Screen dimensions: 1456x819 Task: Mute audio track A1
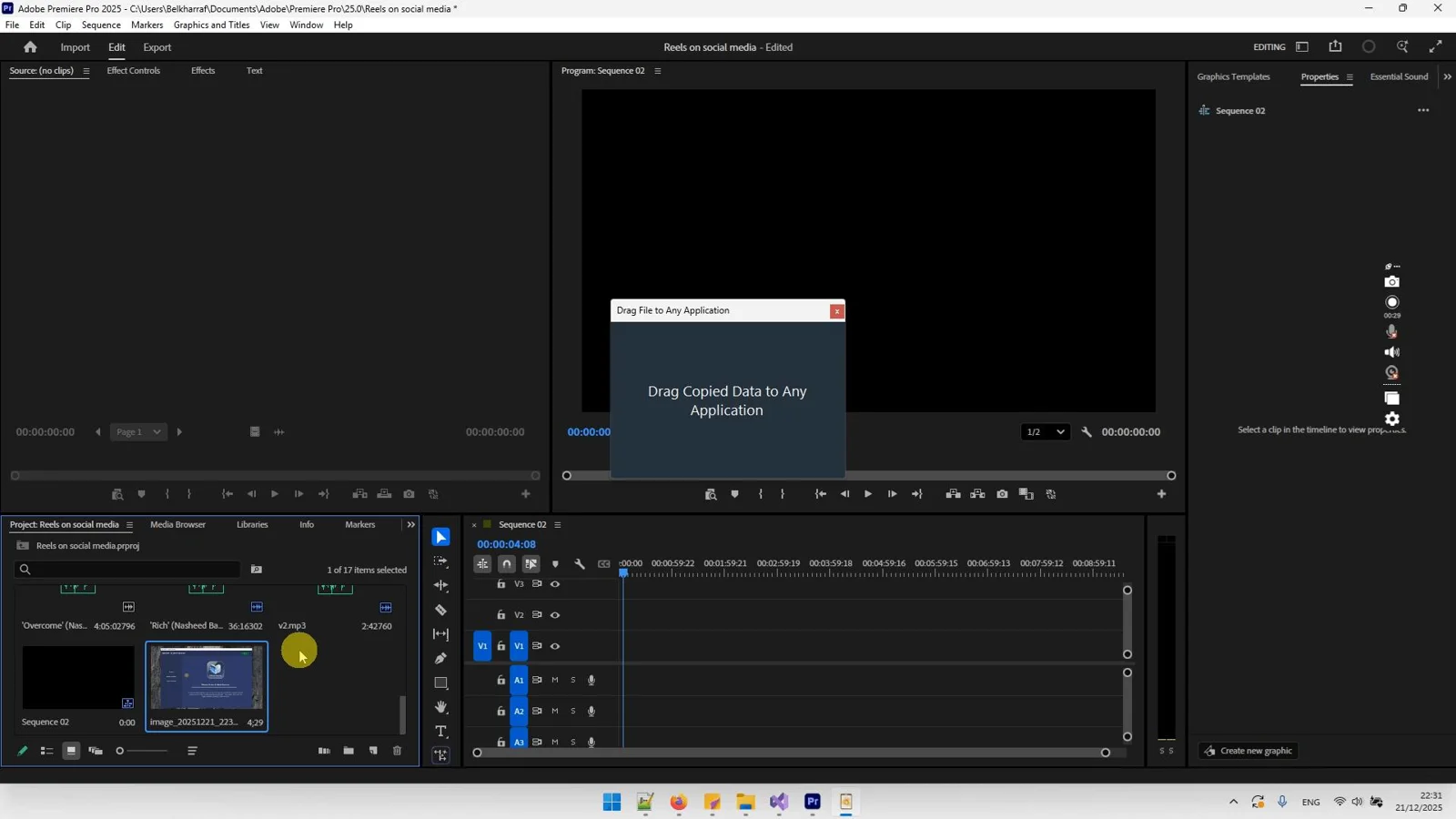pyautogui.click(x=555, y=680)
